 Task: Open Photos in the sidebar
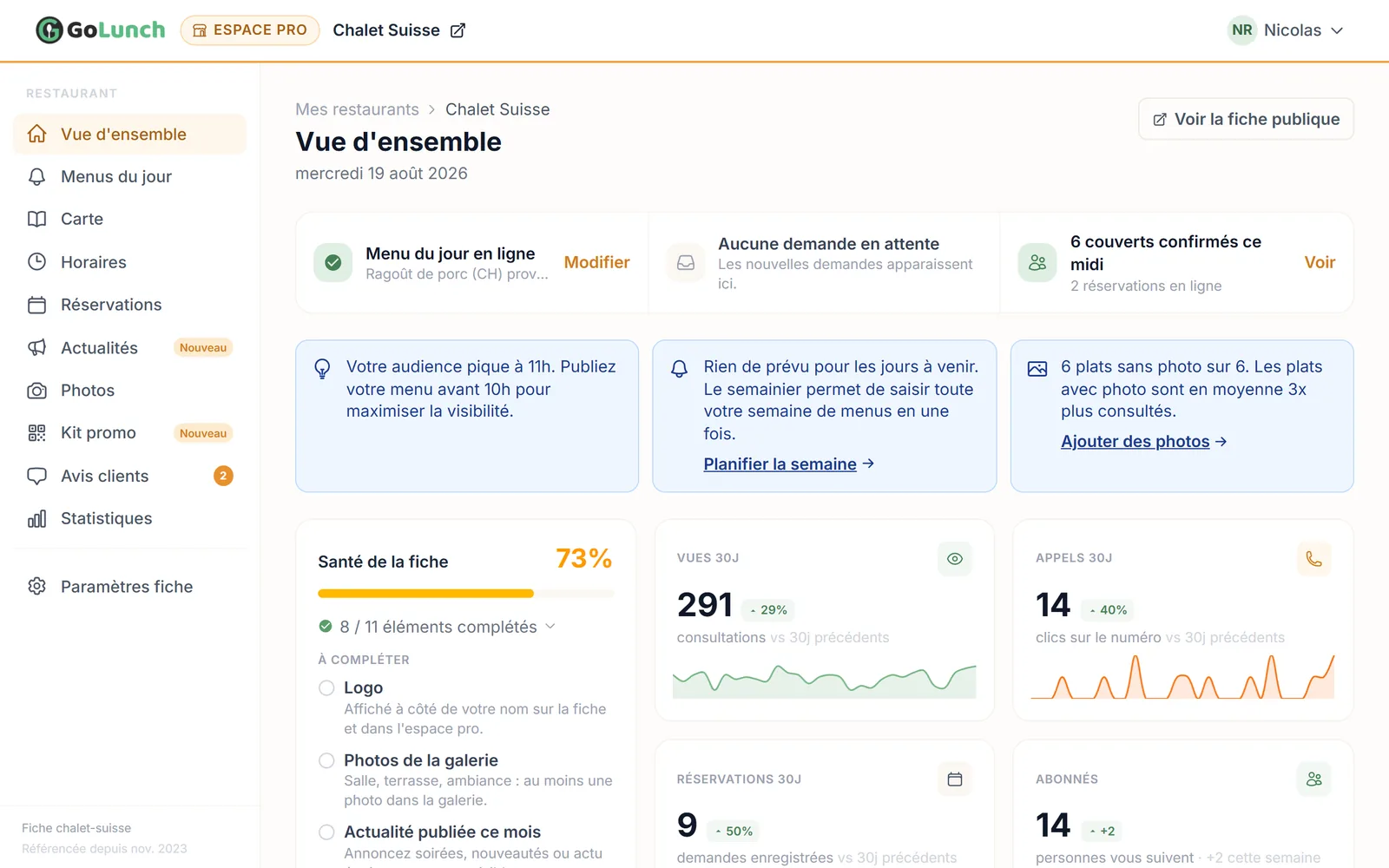coord(130,390)
